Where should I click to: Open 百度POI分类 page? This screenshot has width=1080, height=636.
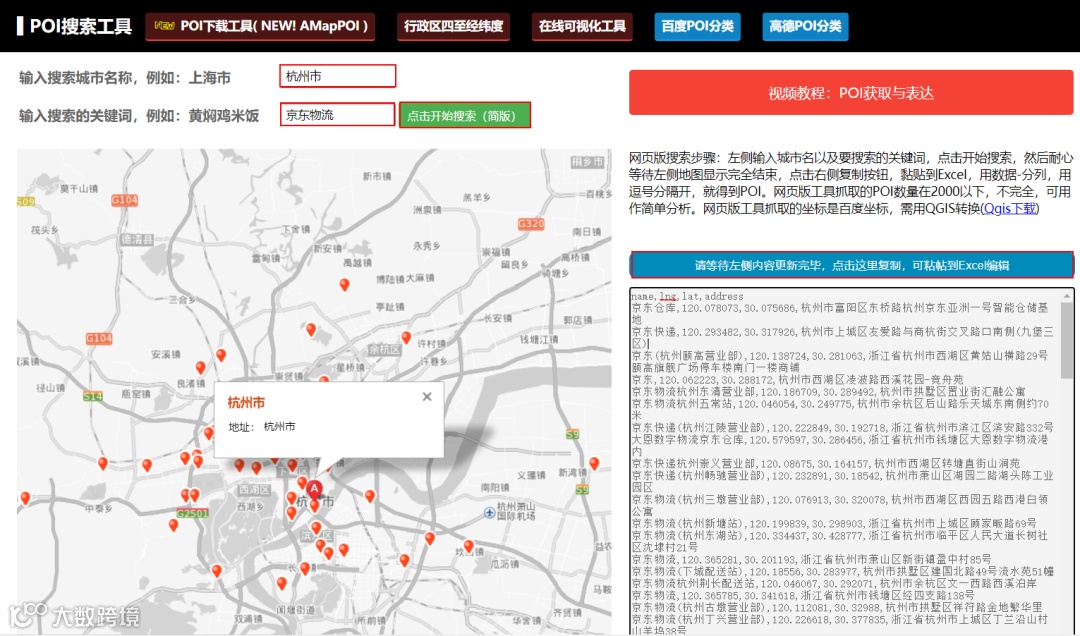(697, 26)
